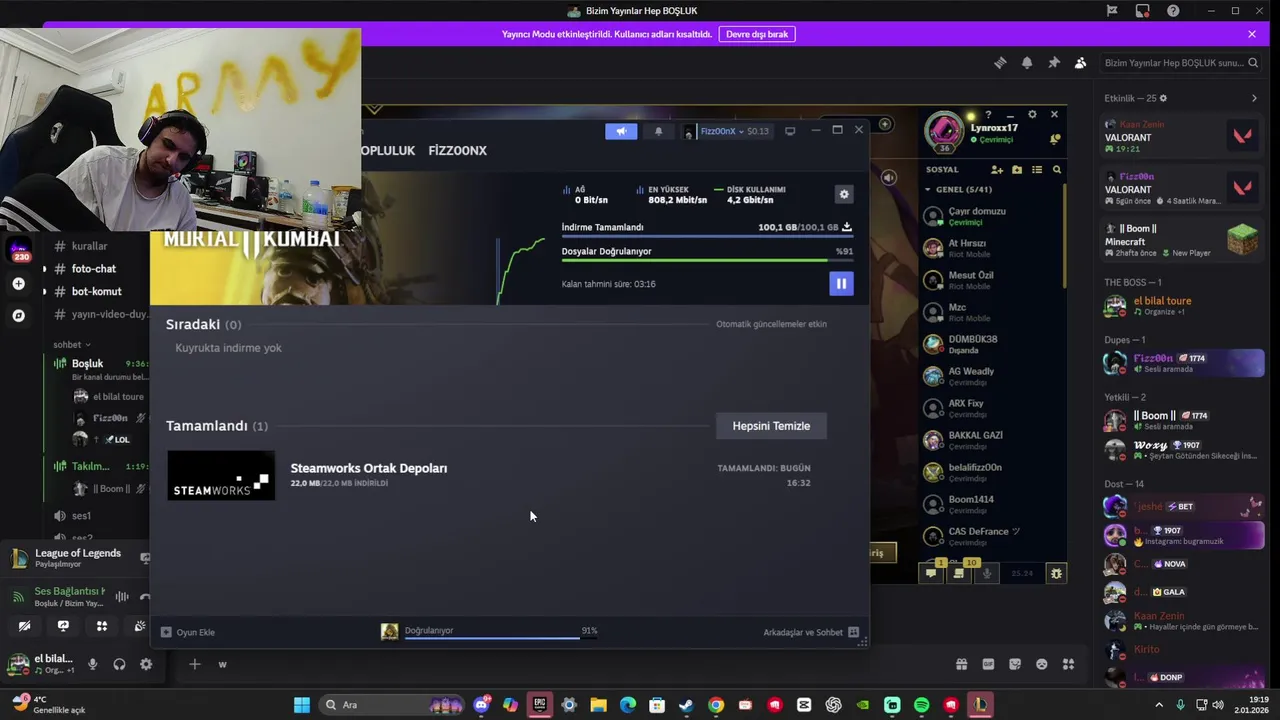This screenshot has width=1280, height=720.
Task: Toggle Discord noise suppression waveform icon
Action: pyautogui.click(x=122, y=597)
